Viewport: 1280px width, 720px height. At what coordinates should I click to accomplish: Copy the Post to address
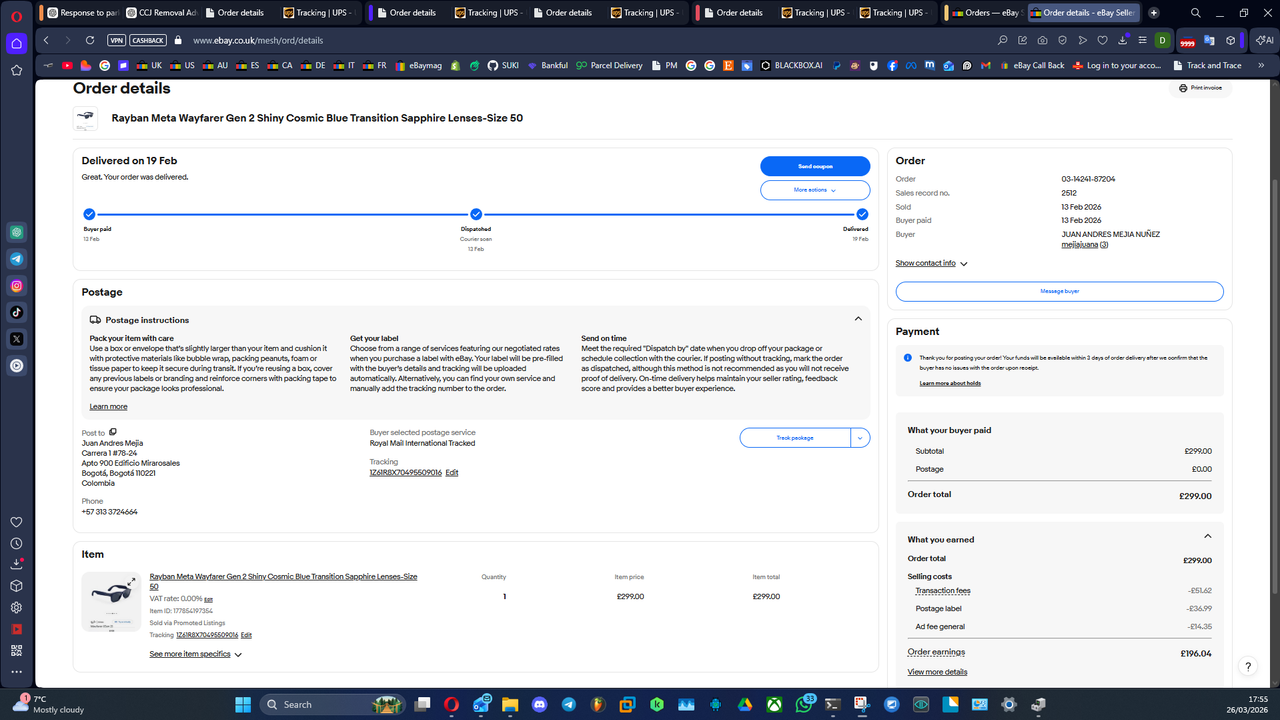pos(113,432)
